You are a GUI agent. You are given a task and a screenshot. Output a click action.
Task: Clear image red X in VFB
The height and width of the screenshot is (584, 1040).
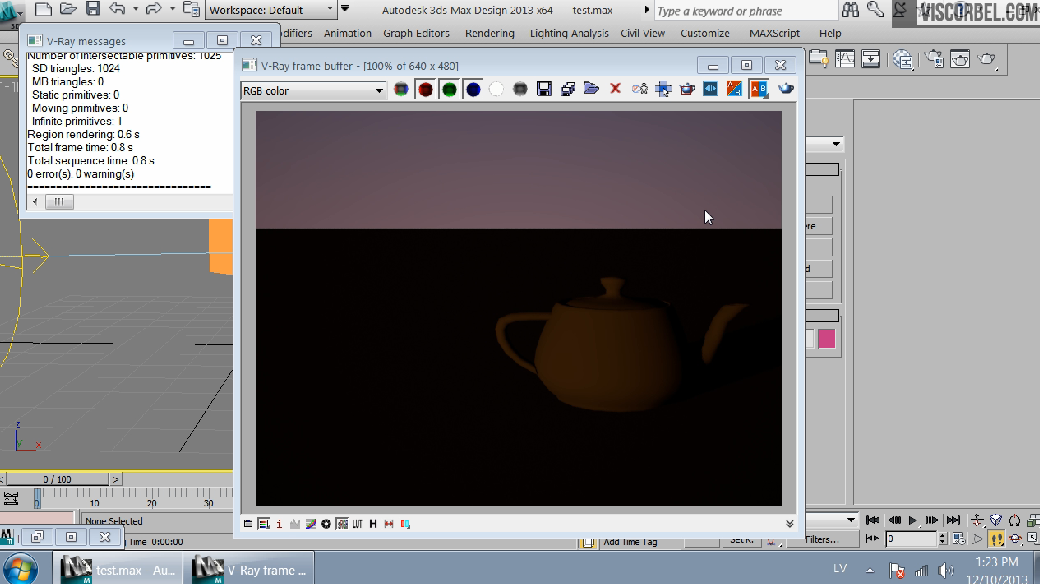pyautogui.click(x=615, y=88)
